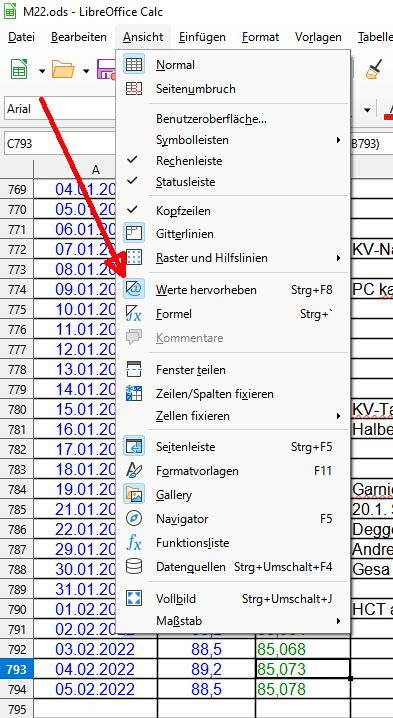Open the Format menu
The height and width of the screenshot is (718, 393).
click(261, 37)
